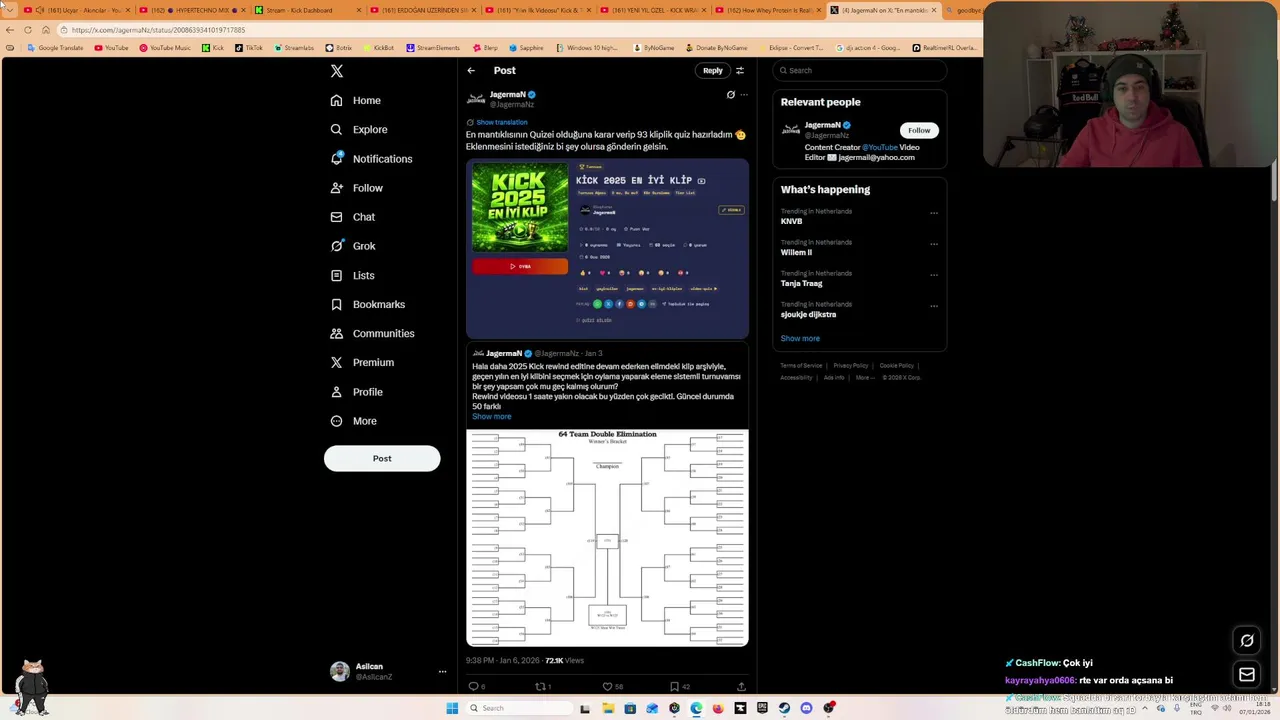This screenshot has width=1280, height=720.
Task: Go to Home in the X sidebar
Action: (356, 100)
